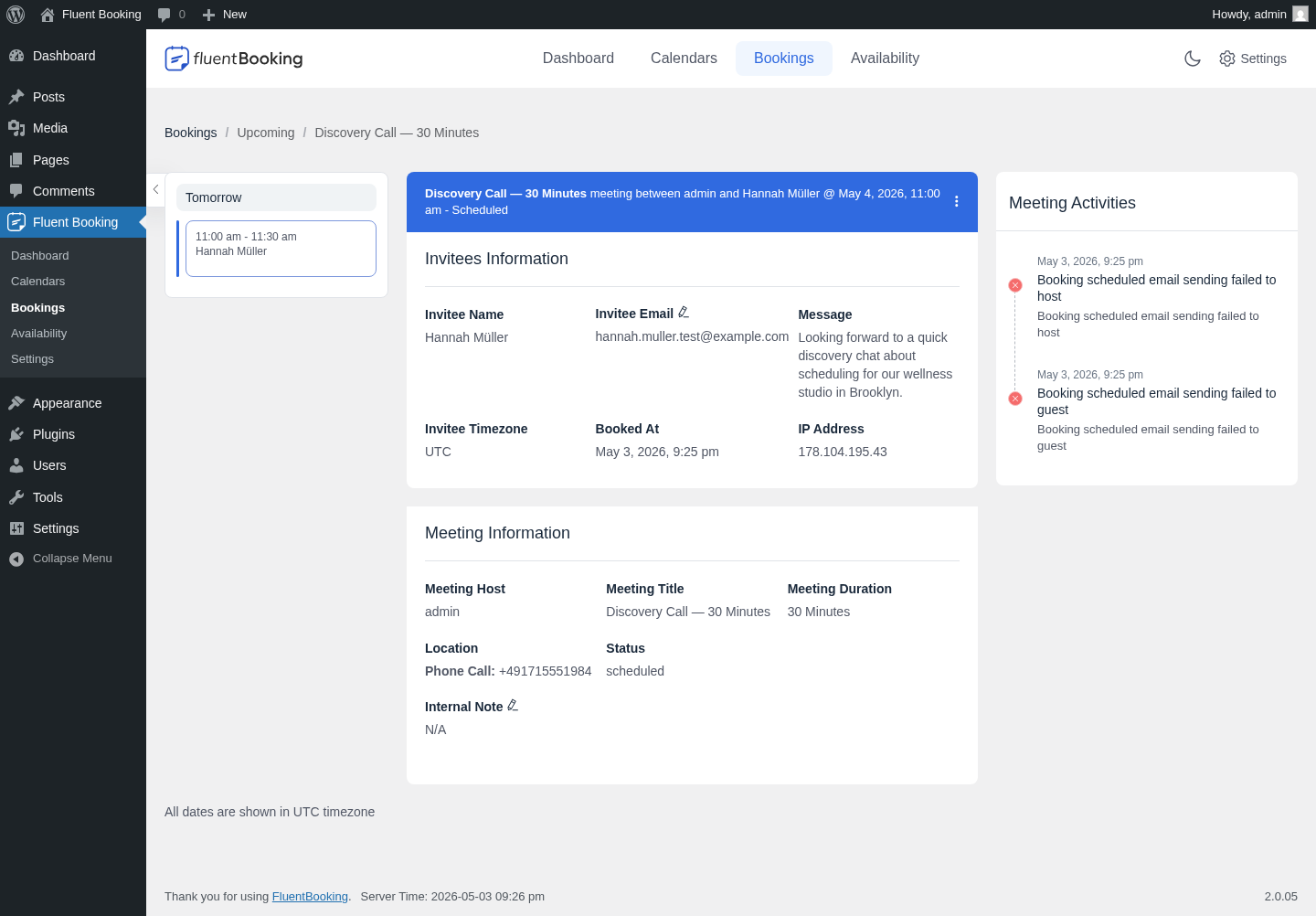Open Fluent Booking submenu Settings
The height and width of the screenshot is (916, 1316).
pos(33,359)
